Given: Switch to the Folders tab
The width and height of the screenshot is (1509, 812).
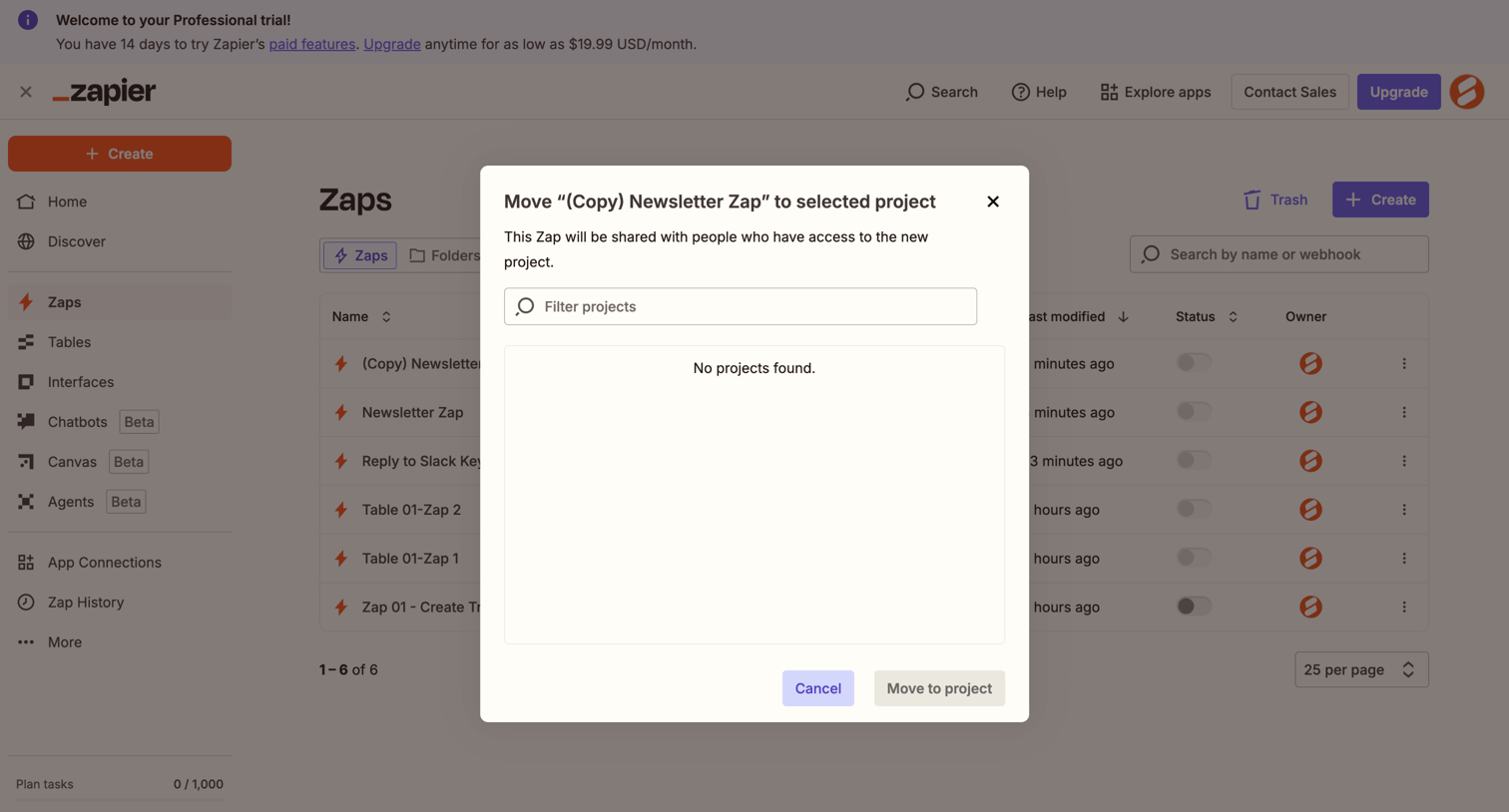Looking at the screenshot, I should [445, 255].
